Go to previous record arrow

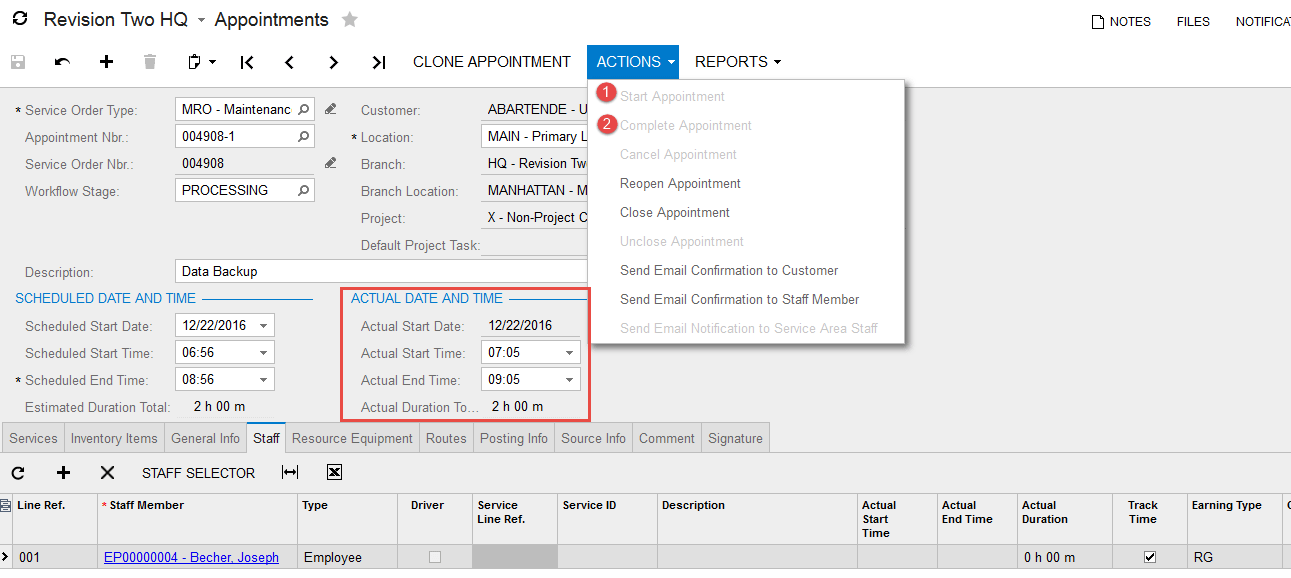coord(290,62)
